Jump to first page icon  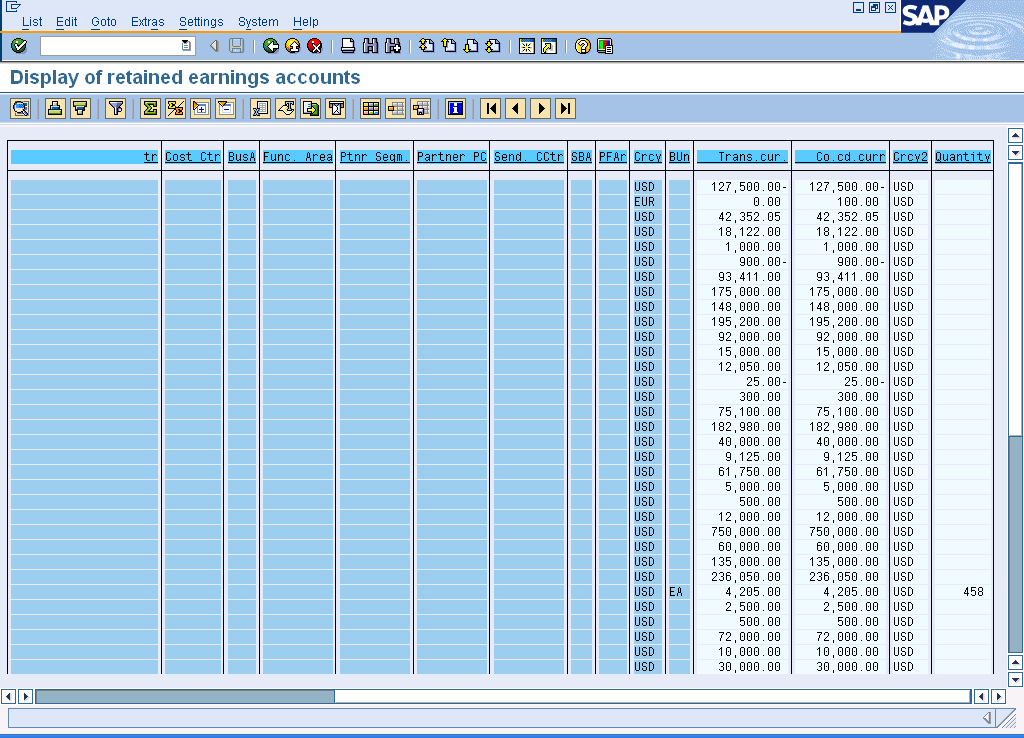(x=426, y=46)
